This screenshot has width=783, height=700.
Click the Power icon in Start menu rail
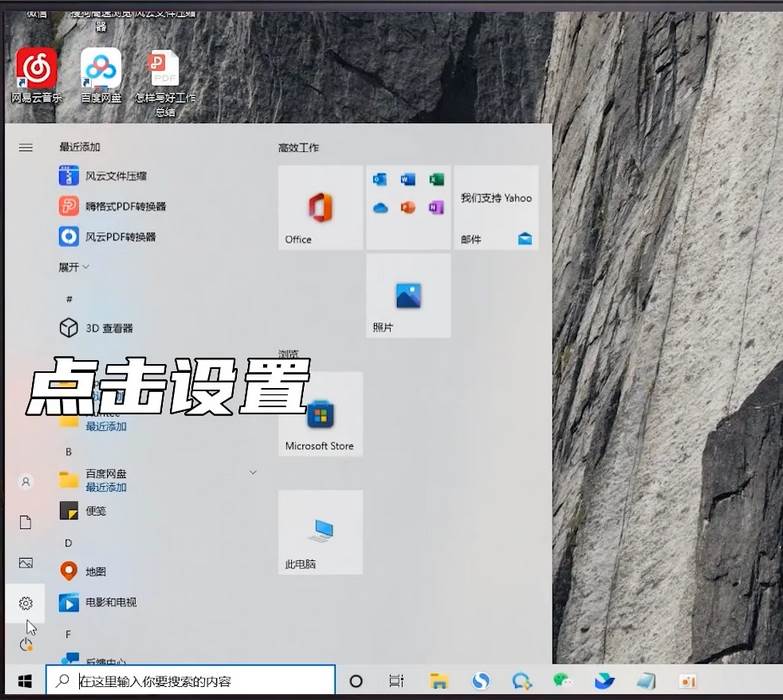tap(25, 645)
